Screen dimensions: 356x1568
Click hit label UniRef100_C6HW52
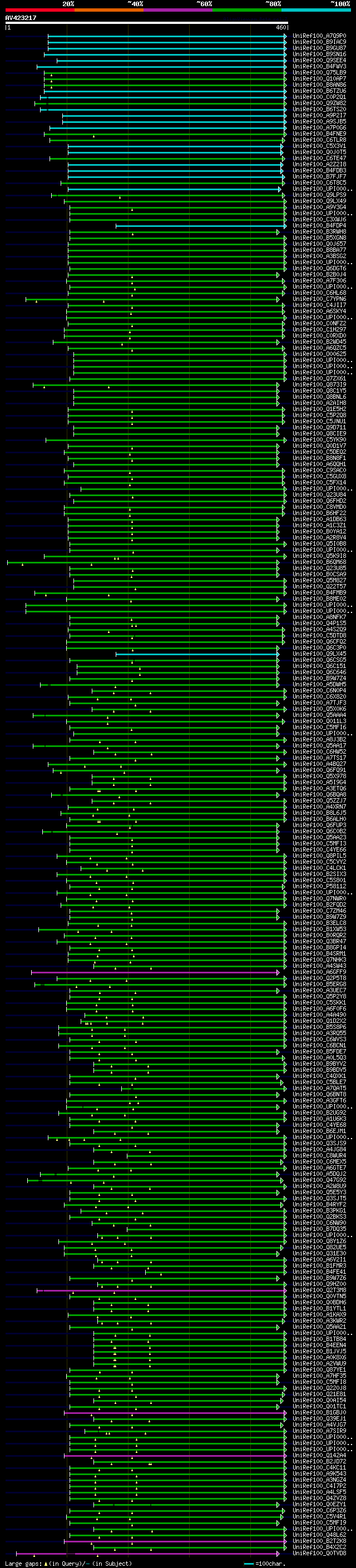click(319, 752)
